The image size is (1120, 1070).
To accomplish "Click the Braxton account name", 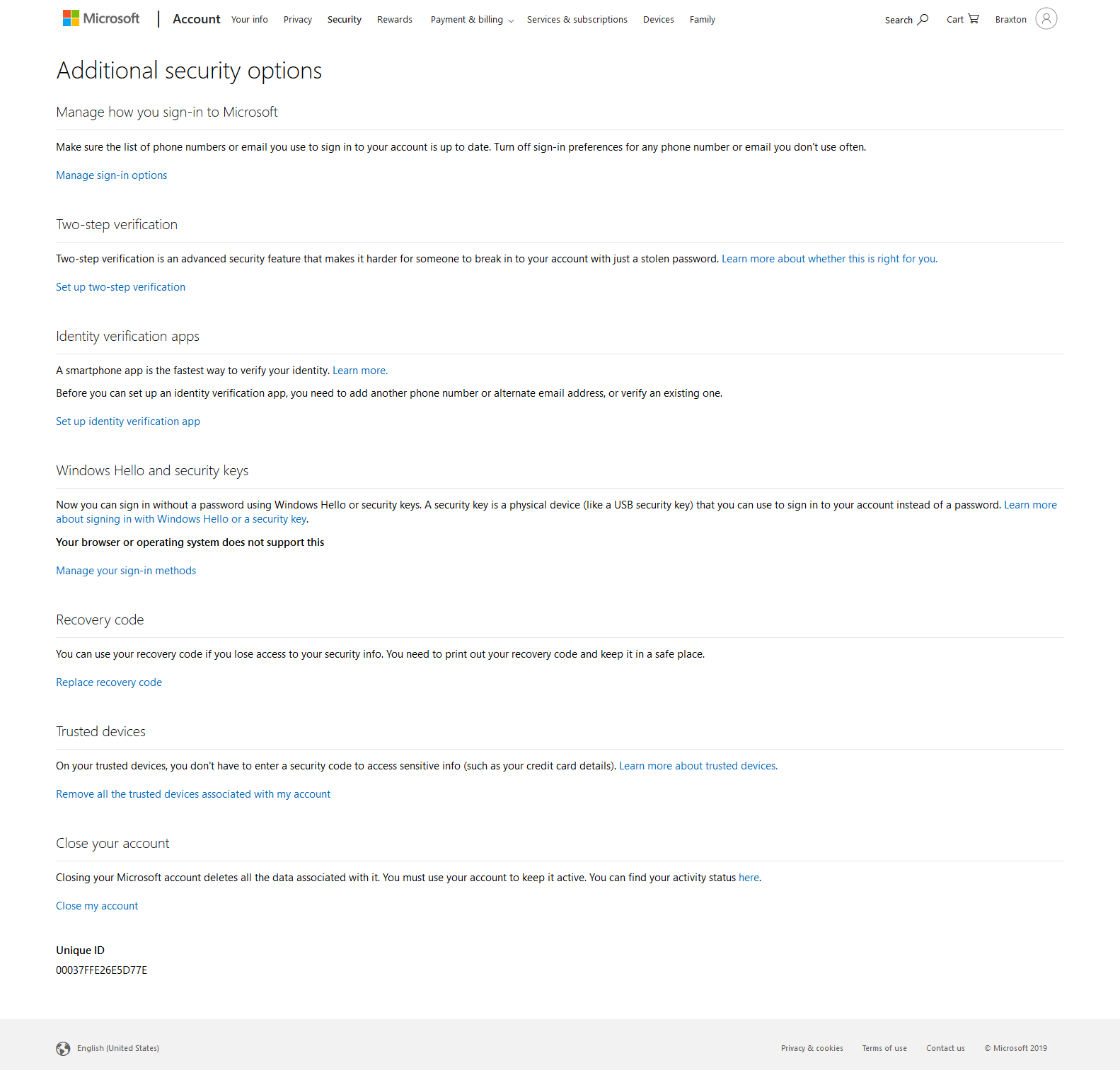I will 1011,20.
